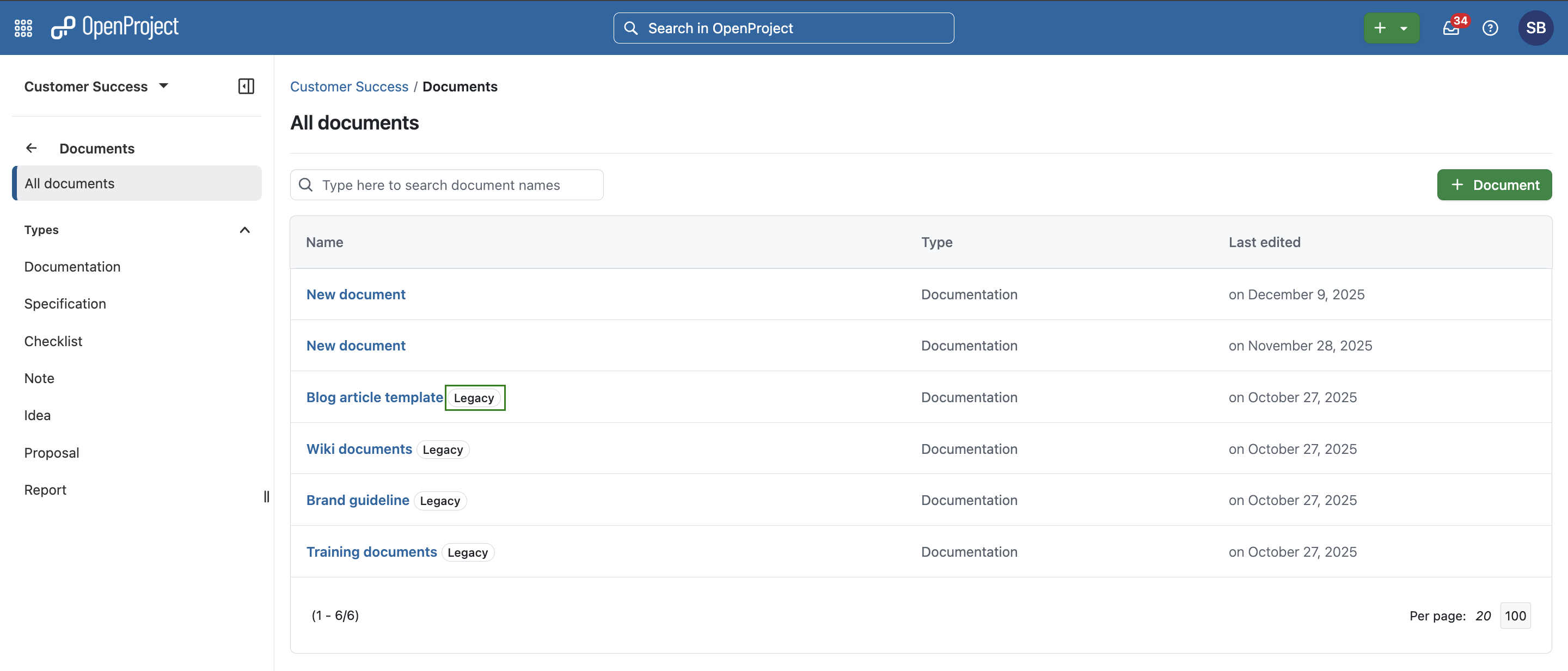Open the Training documents link
The width and height of the screenshot is (1568, 671).
371,552
